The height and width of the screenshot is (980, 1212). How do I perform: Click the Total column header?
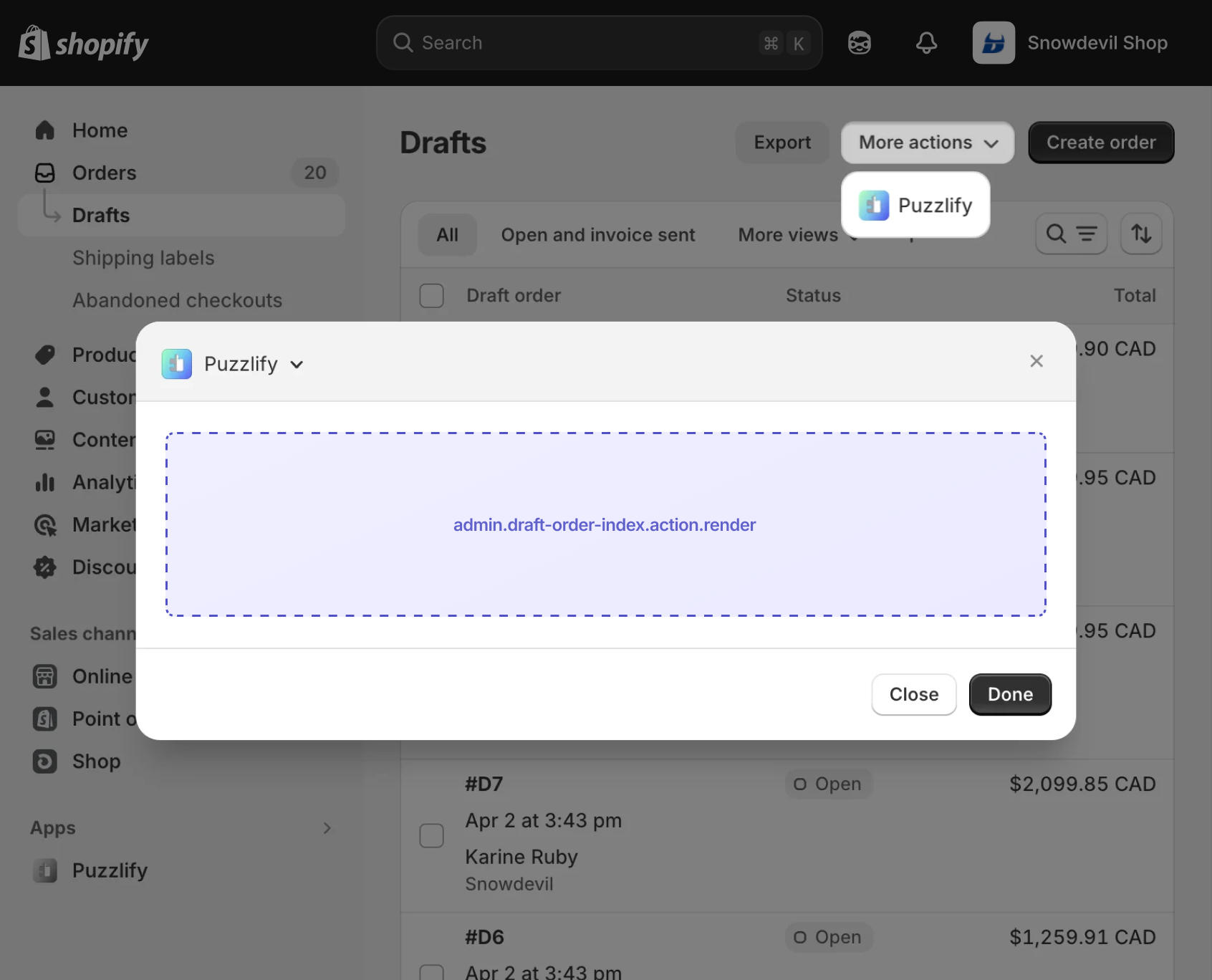(1135, 295)
